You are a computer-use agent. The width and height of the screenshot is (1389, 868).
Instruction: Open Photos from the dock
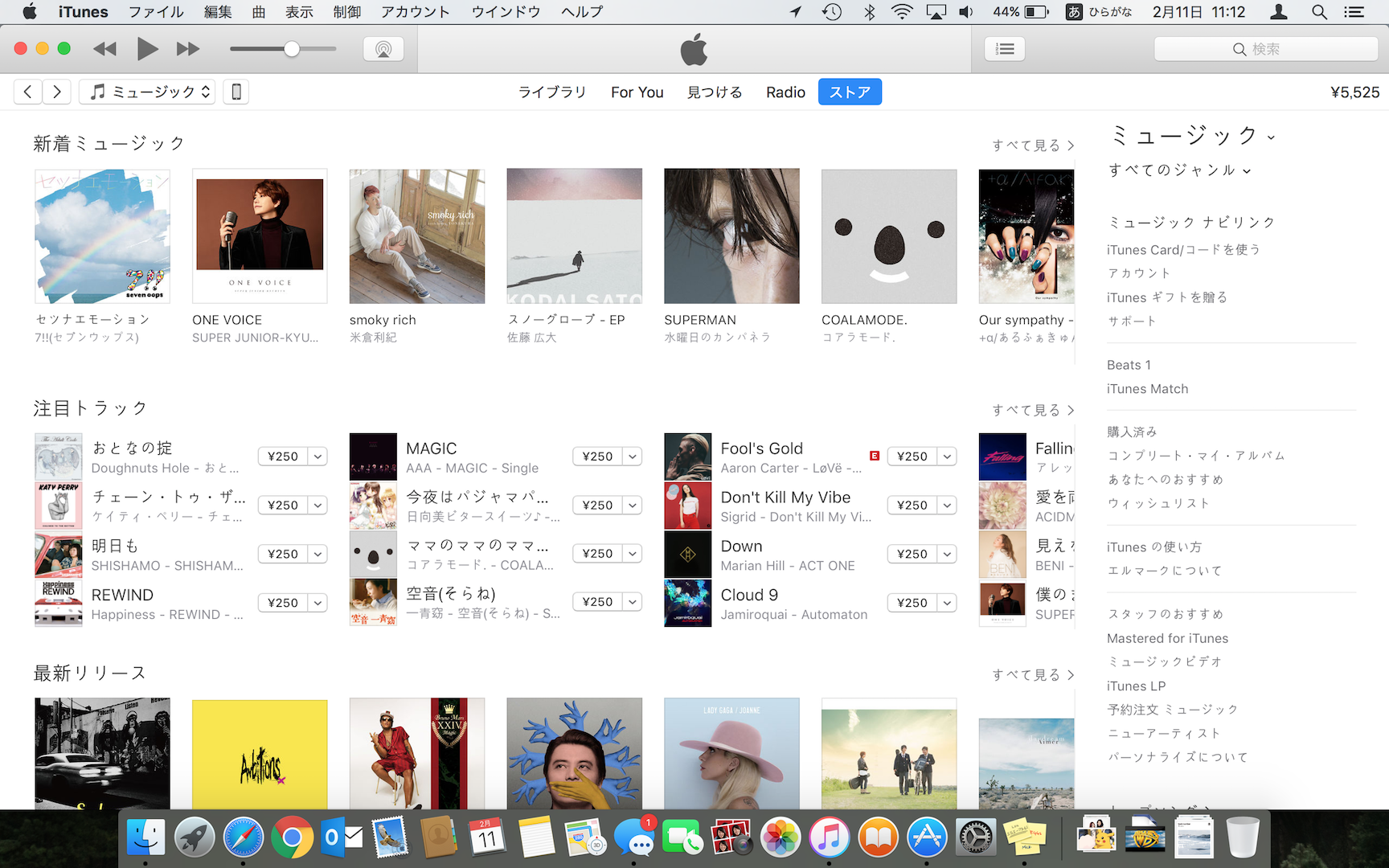[x=781, y=837]
